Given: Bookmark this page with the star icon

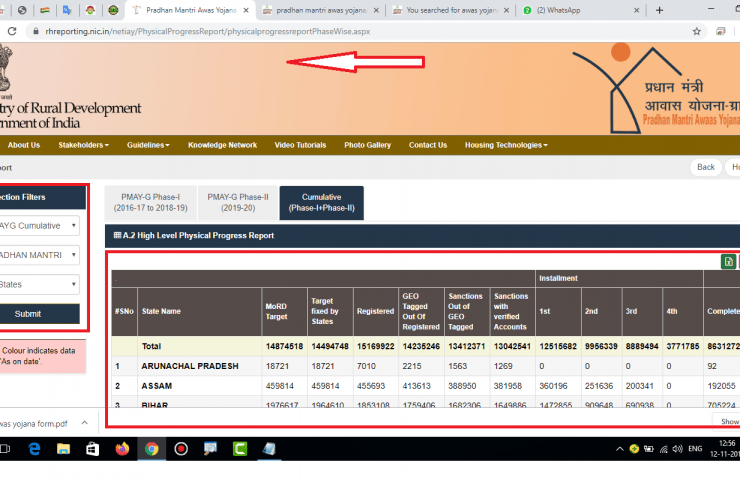Looking at the screenshot, I should [697, 31].
